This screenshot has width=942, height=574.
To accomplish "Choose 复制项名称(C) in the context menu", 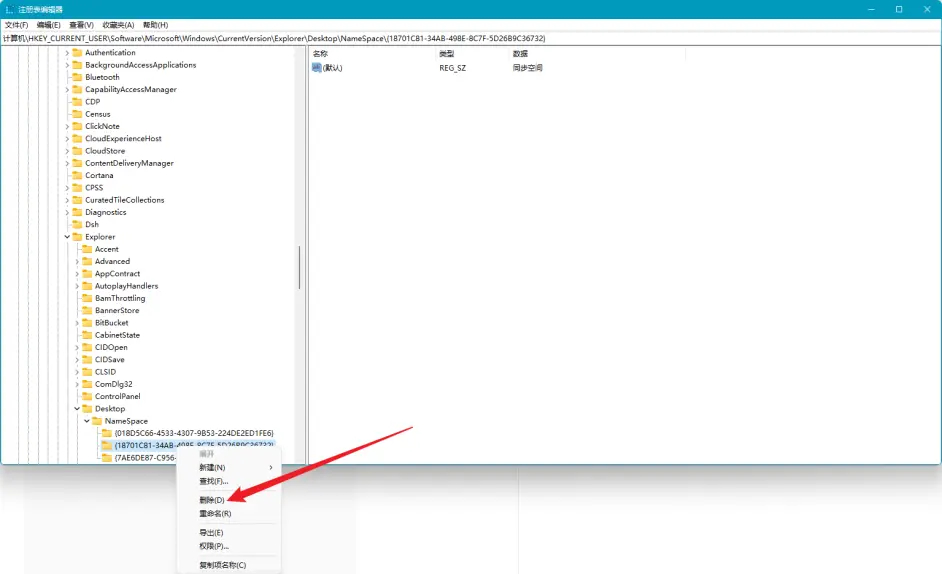I will 222,565.
